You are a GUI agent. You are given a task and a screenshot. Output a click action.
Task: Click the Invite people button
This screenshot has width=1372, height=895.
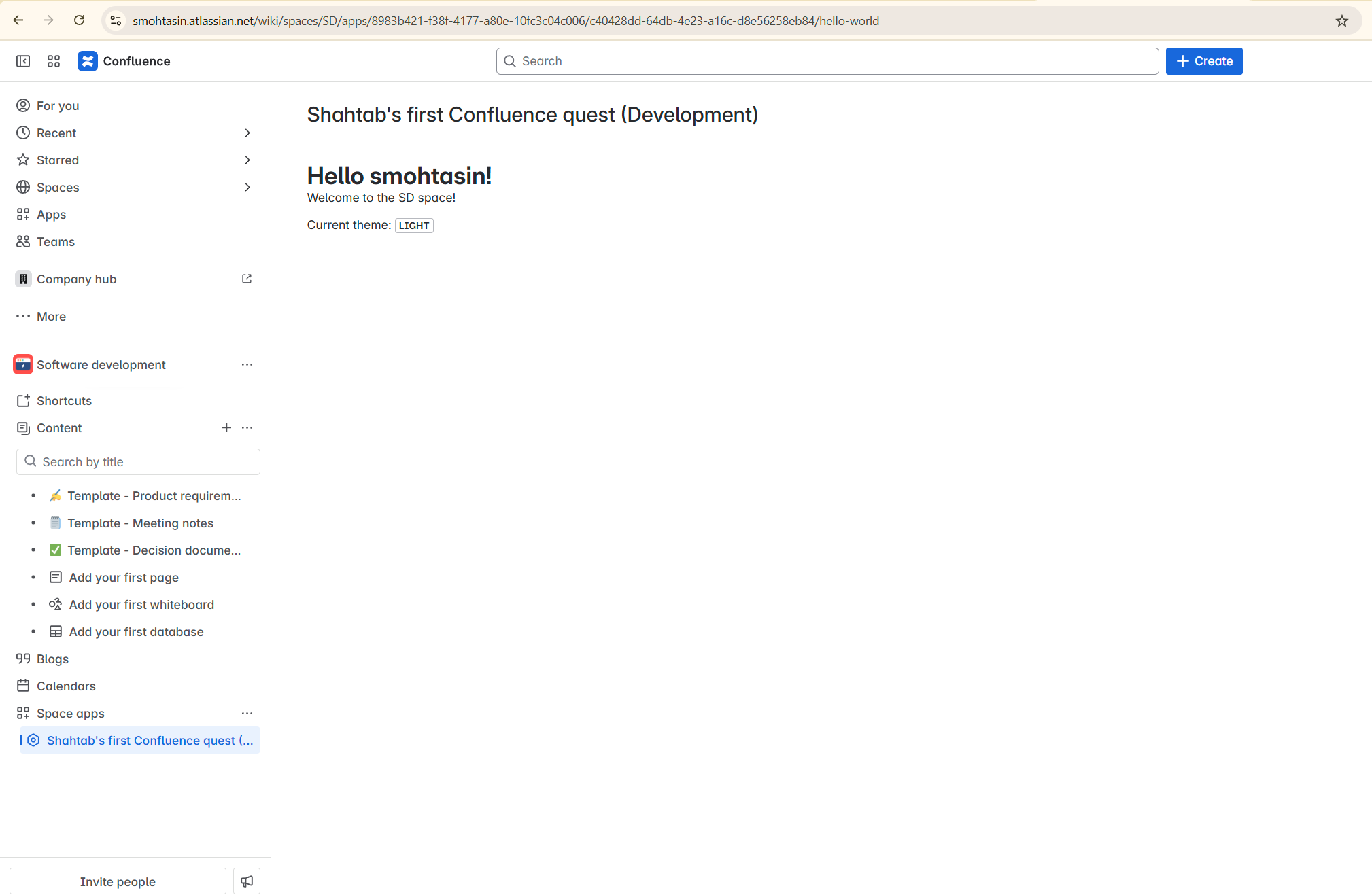(x=118, y=881)
